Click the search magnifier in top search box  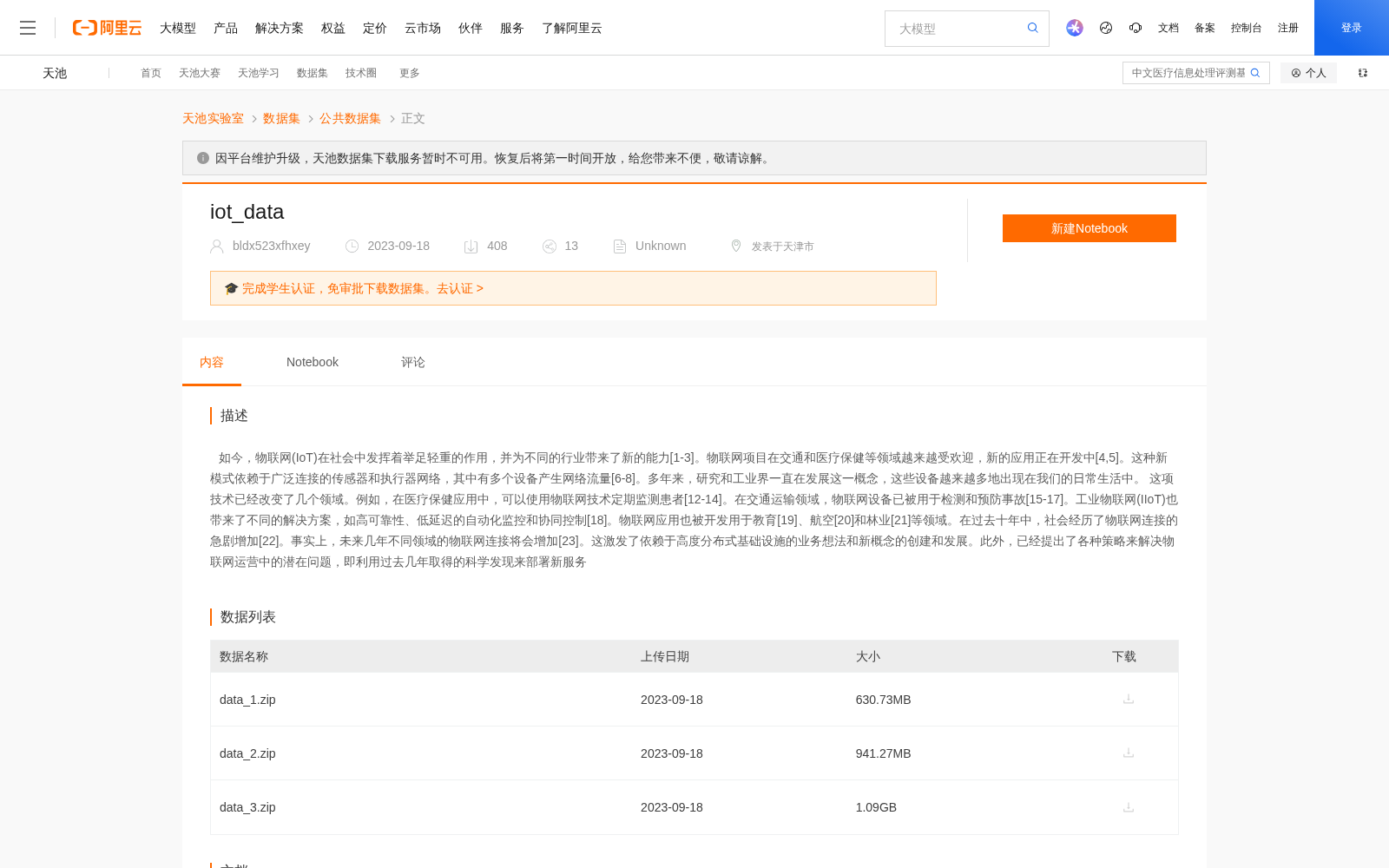pos(1033,28)
